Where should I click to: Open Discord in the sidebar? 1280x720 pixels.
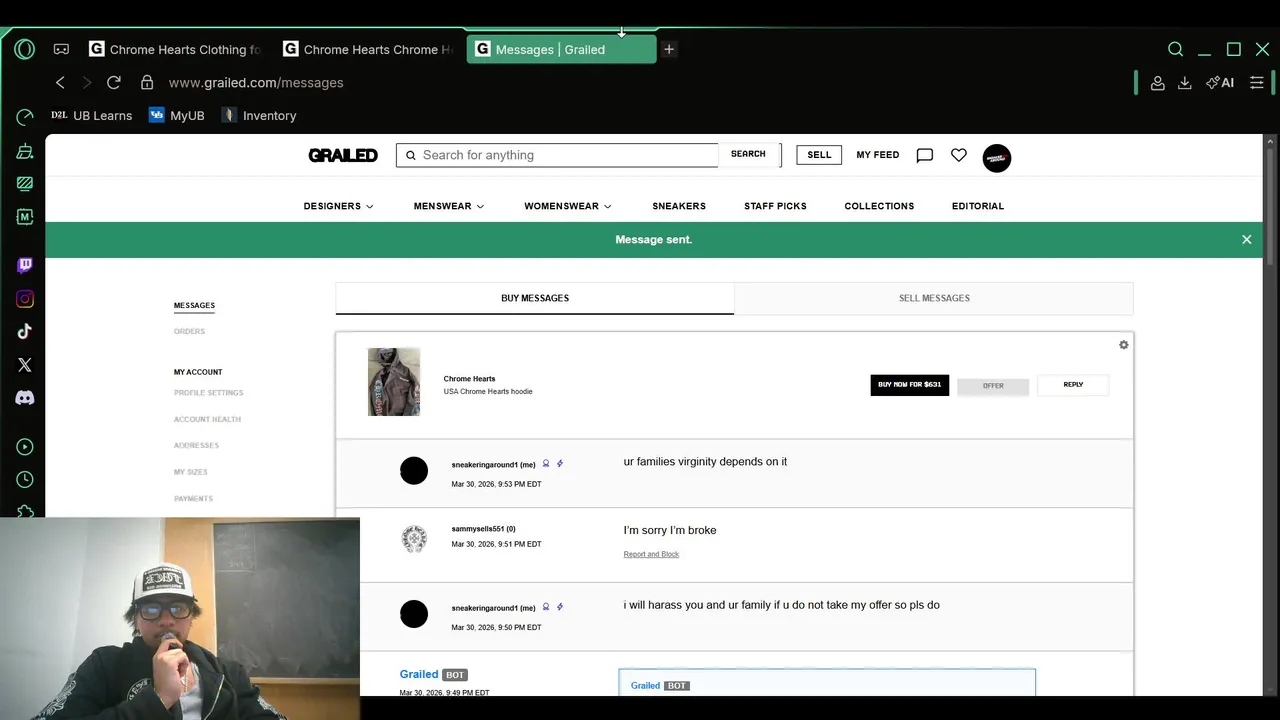(25, 398)
